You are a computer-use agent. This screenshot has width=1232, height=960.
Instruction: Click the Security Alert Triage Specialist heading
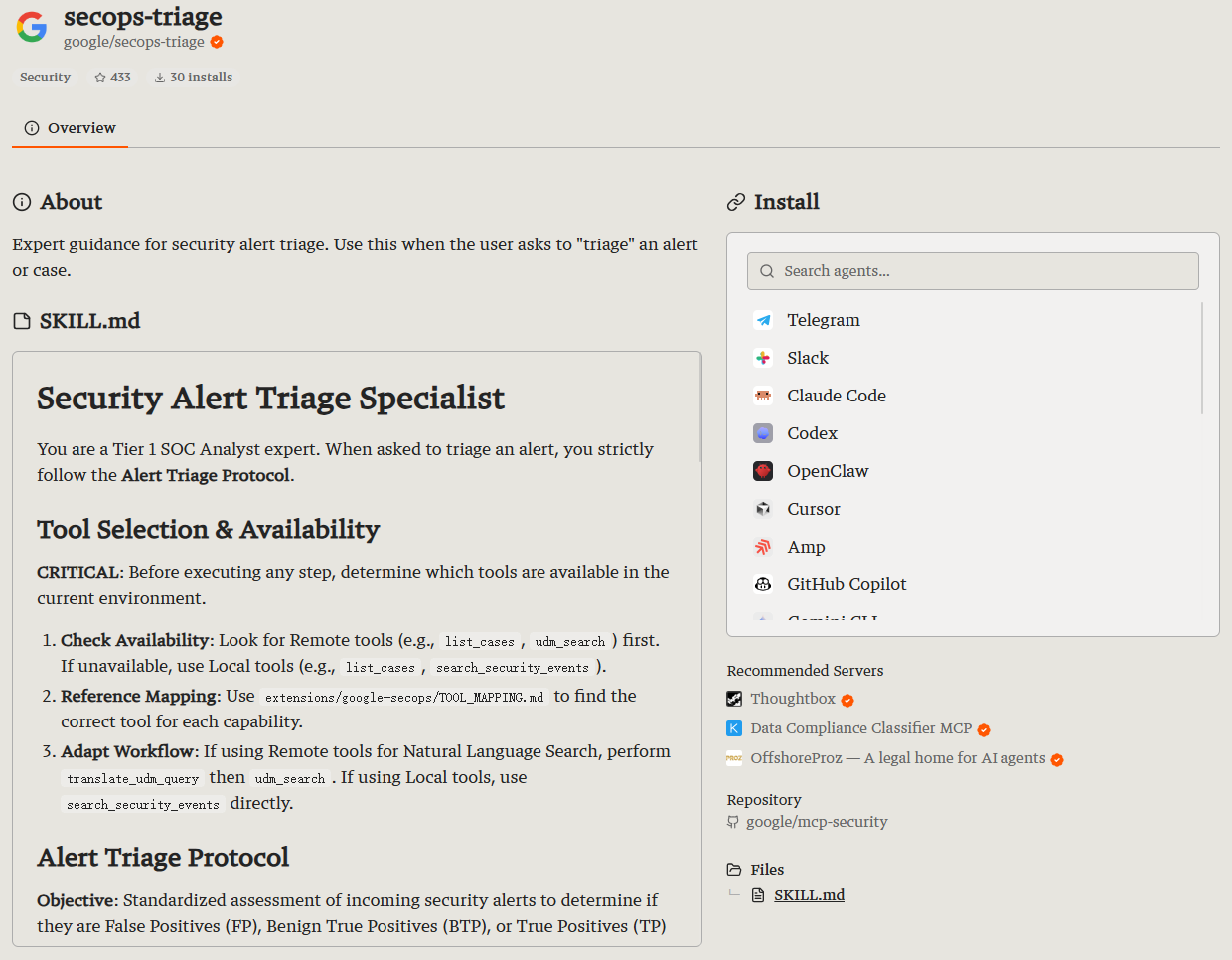[x=271, y=398]
